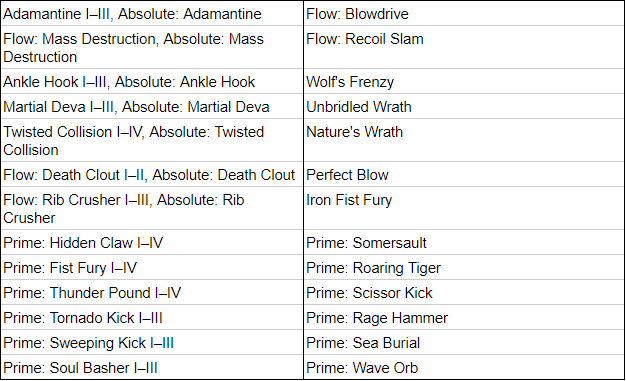Click the Adamantine I–III, Absolute: Adamantine cell
This screenshot has width=626, height=381.
coord(152,14)
